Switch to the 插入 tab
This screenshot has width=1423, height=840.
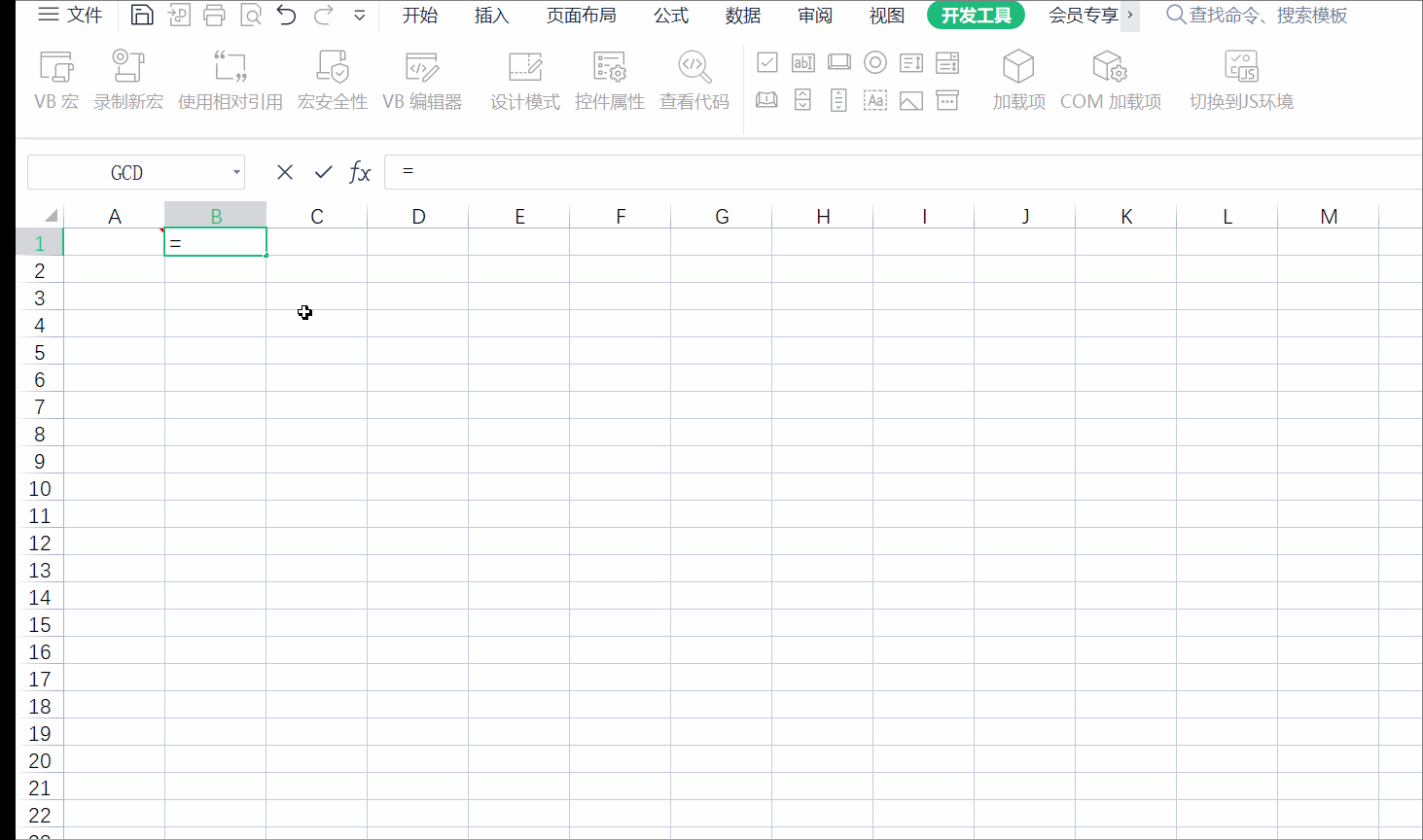coord(492,16)
